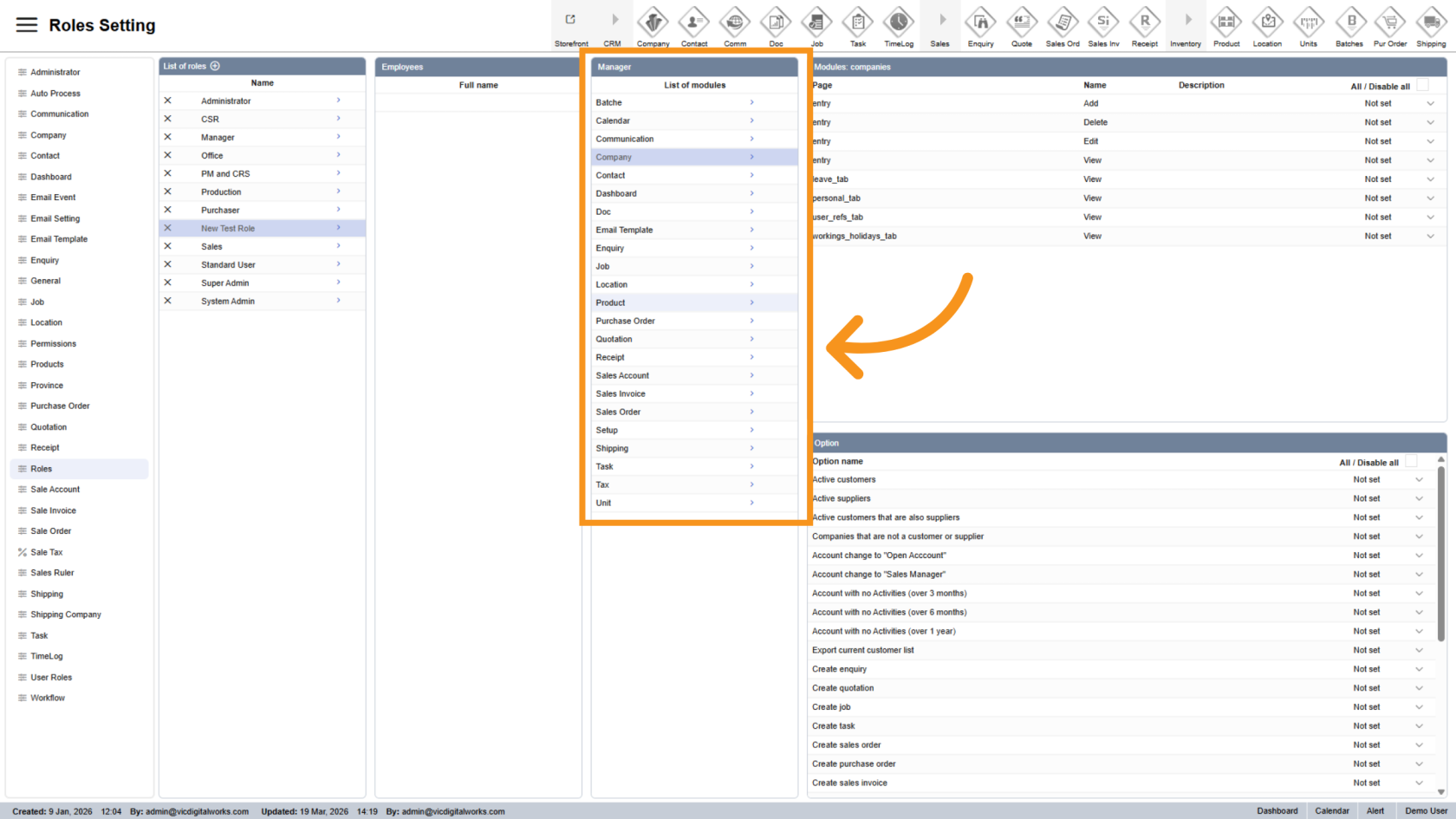Click the Option panel vertical scrollbar
1456x819 pixels.
click(1440, 555)
